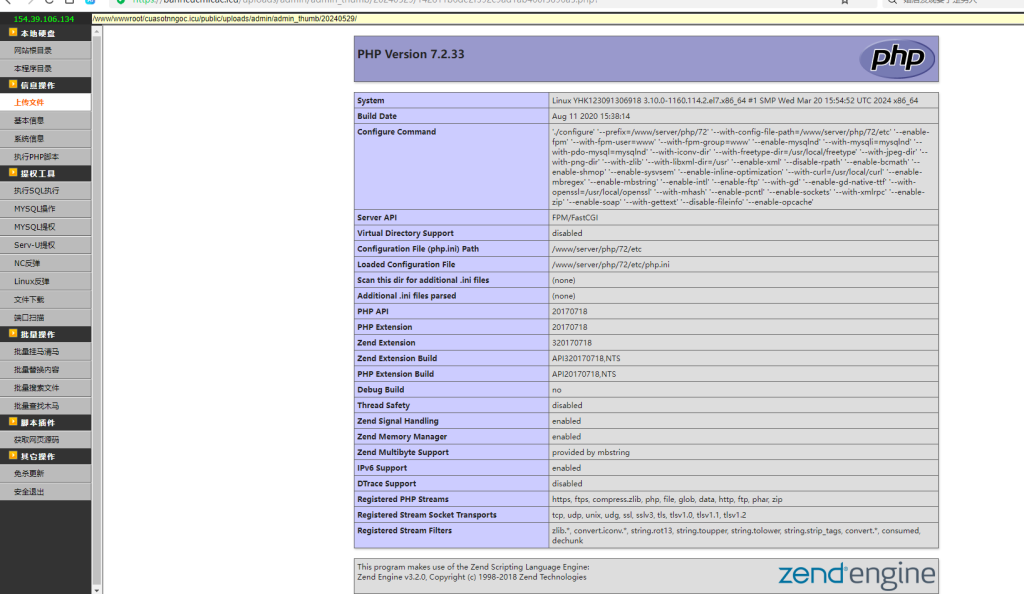Viewport: 1024px width, 594px height.
Task: Collapse the 批量操作 section arrow icon
Action: pos(13,333)
